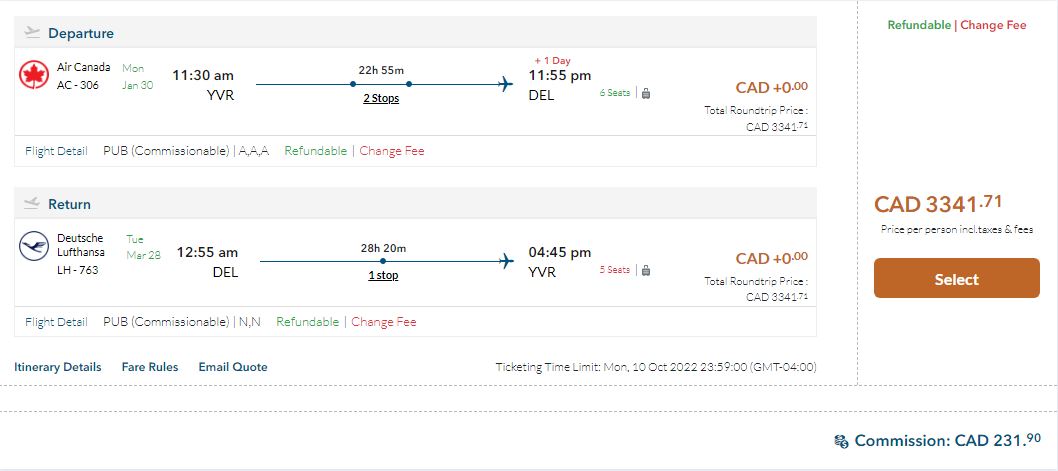1058x471 pixels.
Task: Open Flight Detail for the Air Canada flight
Action: click(56, 151)
